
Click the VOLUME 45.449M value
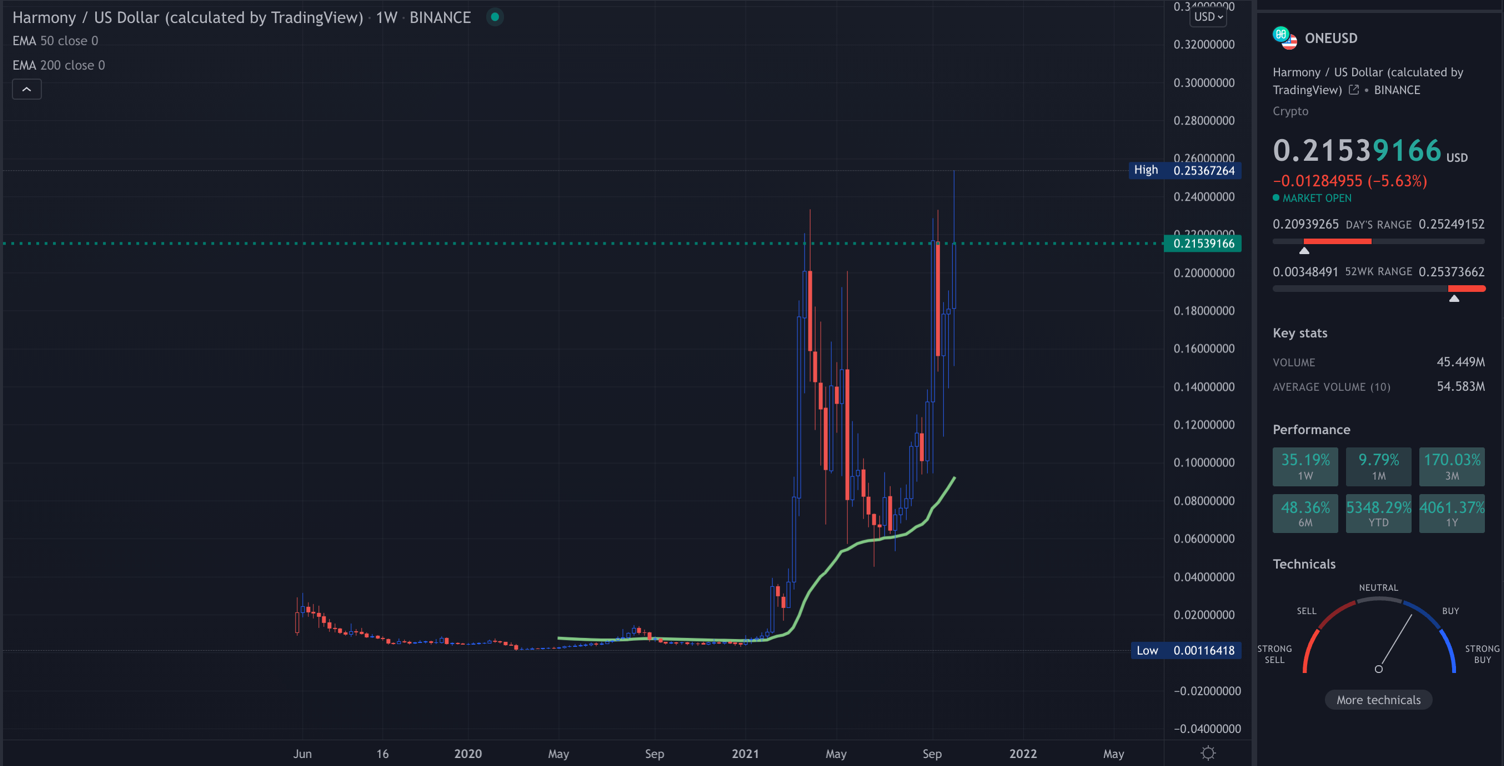pyautogui.click(x=1460, y=362)
